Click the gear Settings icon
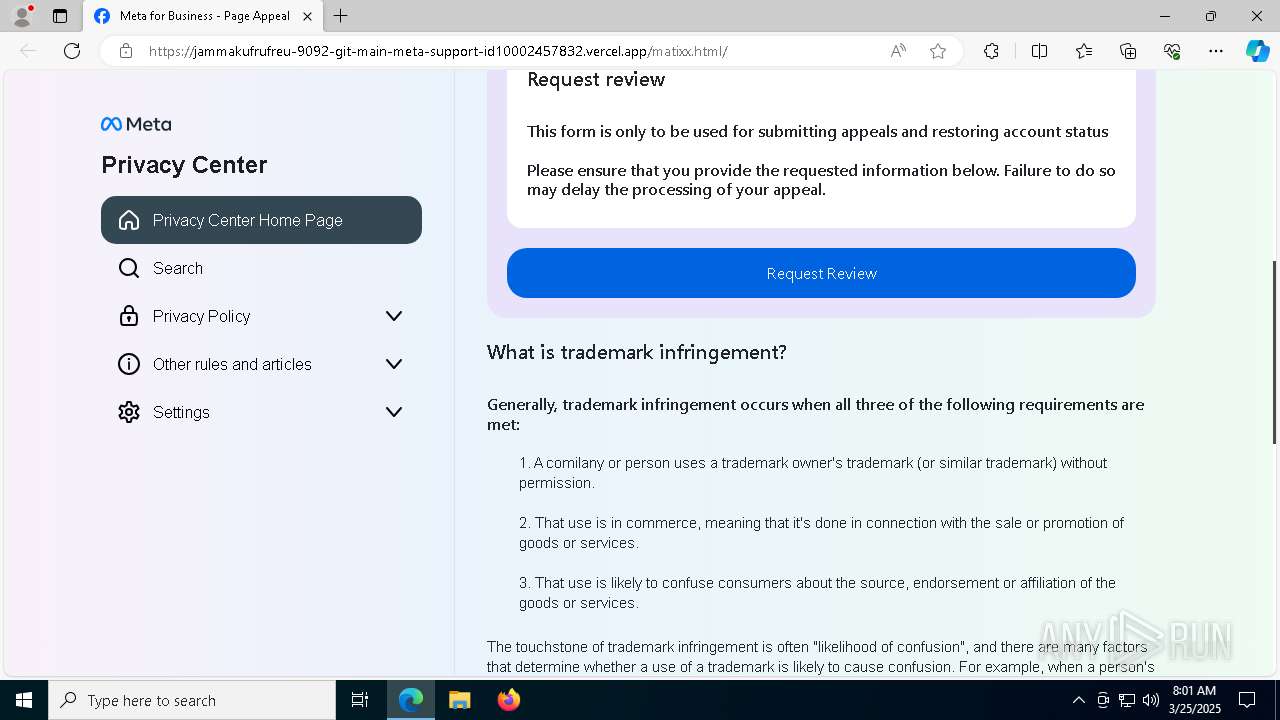This screenshot has height=720, width=1280. tap(129, 412)
